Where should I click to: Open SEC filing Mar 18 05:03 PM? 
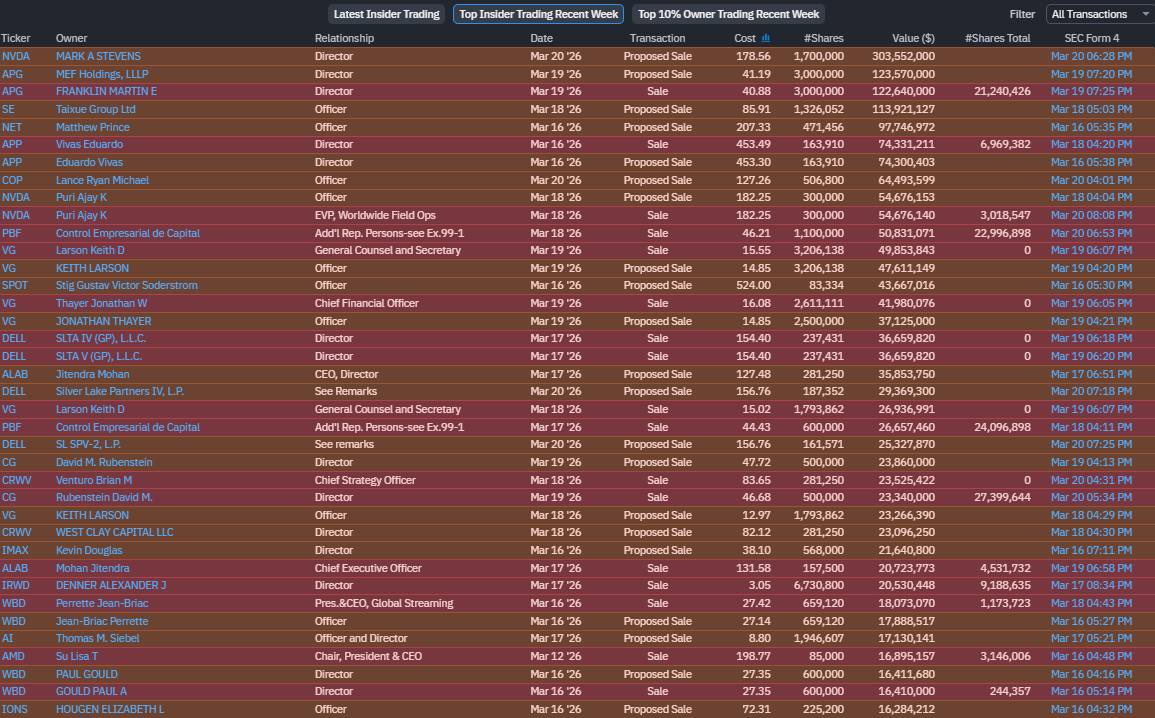coord(1092,109)
